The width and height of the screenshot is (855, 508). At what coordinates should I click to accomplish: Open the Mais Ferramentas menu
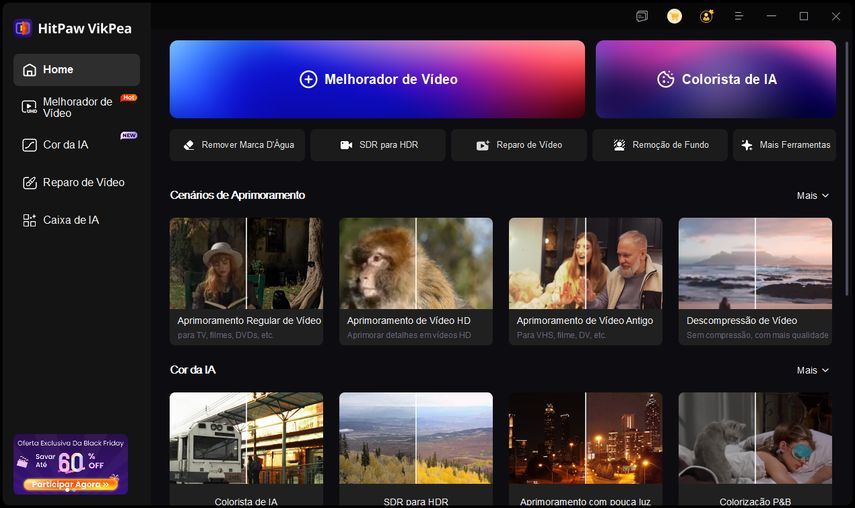784,145
